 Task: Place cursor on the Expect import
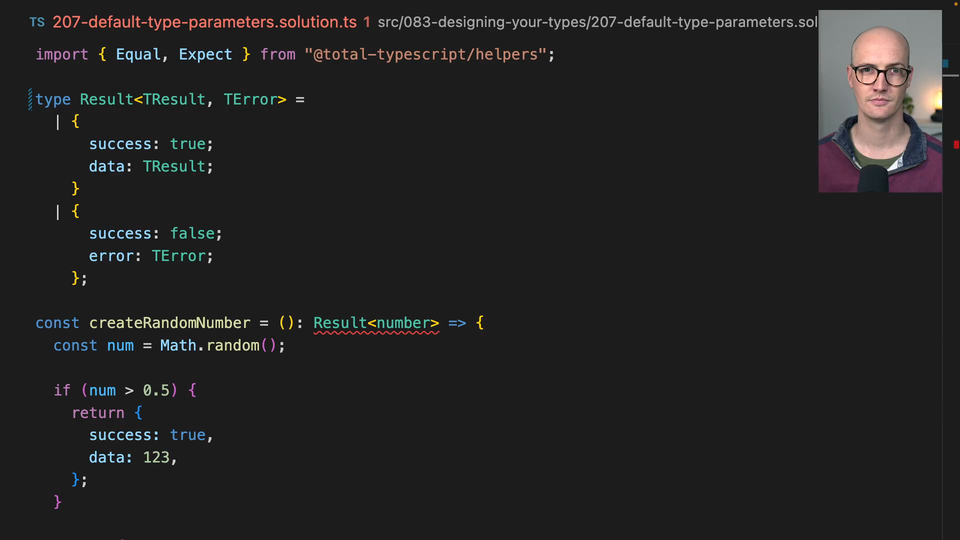(x=205, y=54)
